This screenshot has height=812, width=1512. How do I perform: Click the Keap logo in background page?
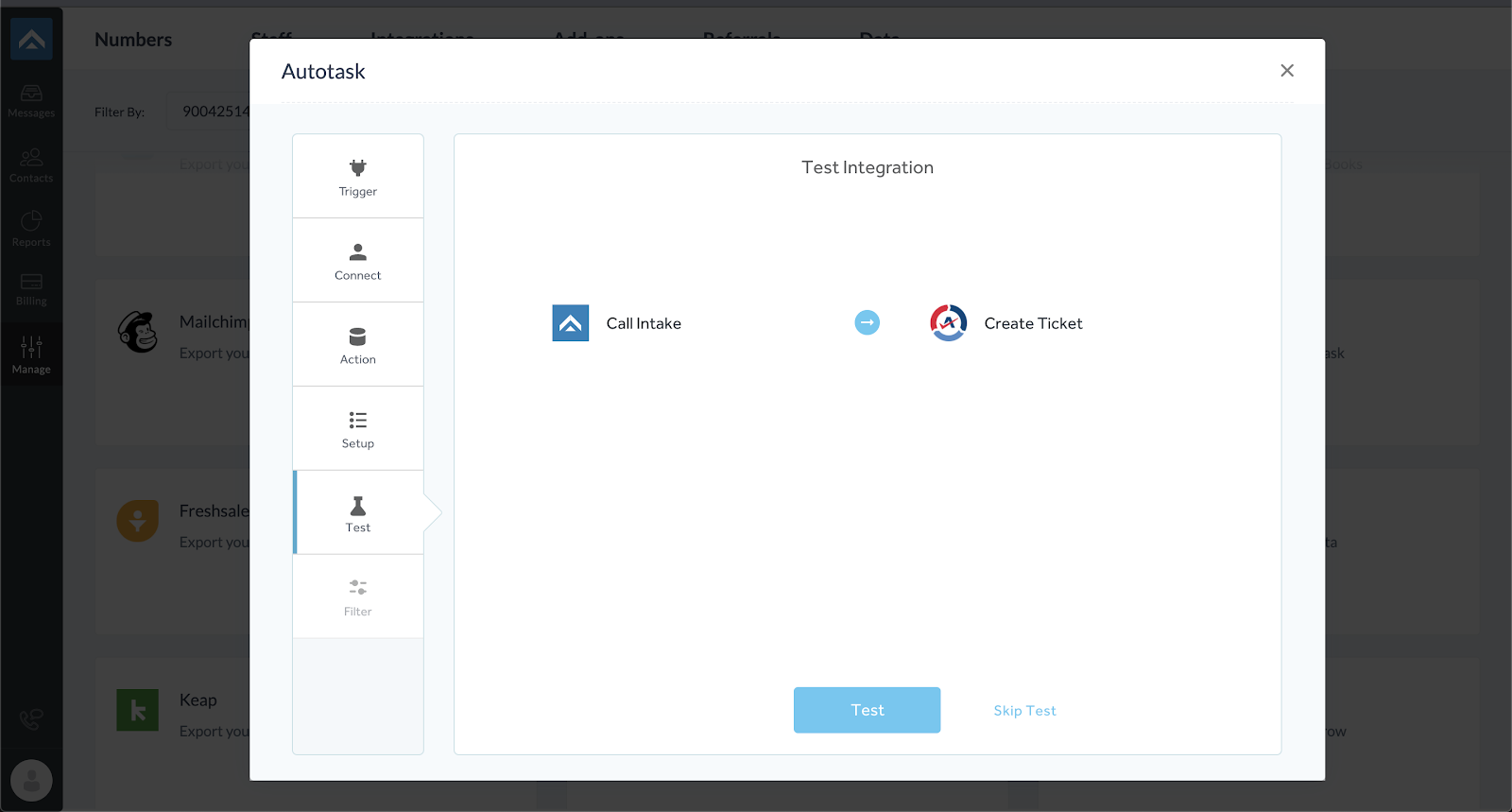pos(138,710)
